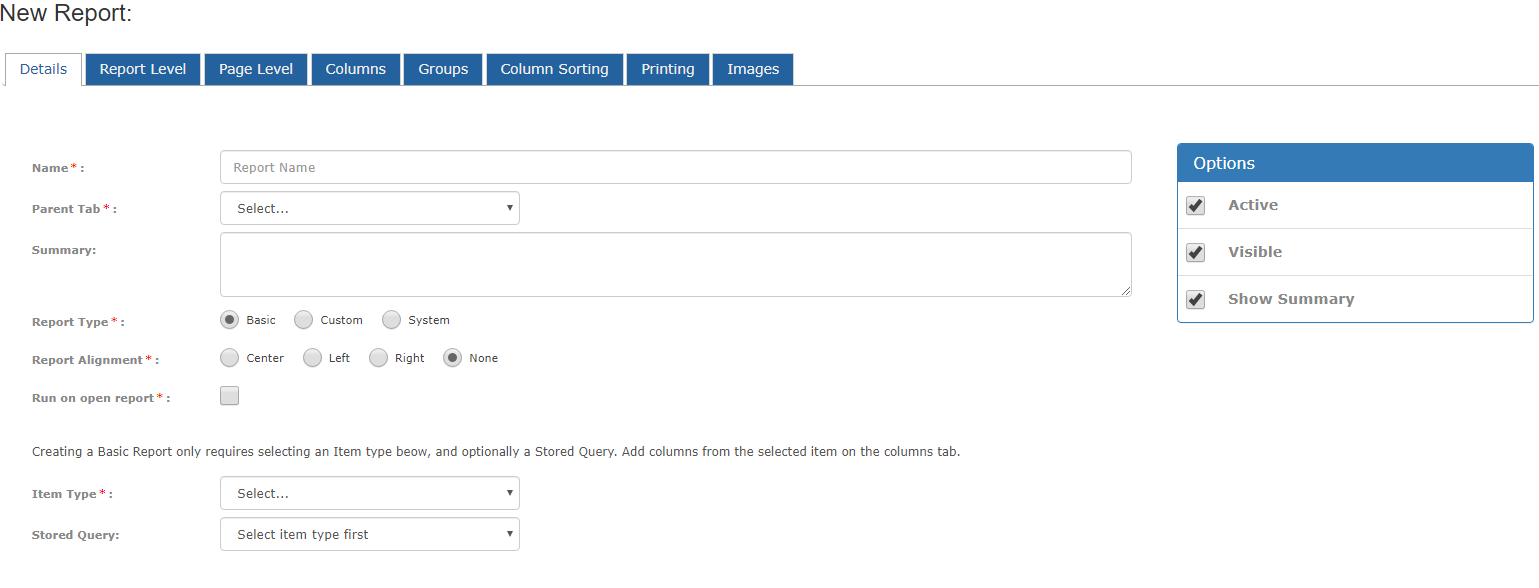Set report alignment to Center

tap(230, 358)
